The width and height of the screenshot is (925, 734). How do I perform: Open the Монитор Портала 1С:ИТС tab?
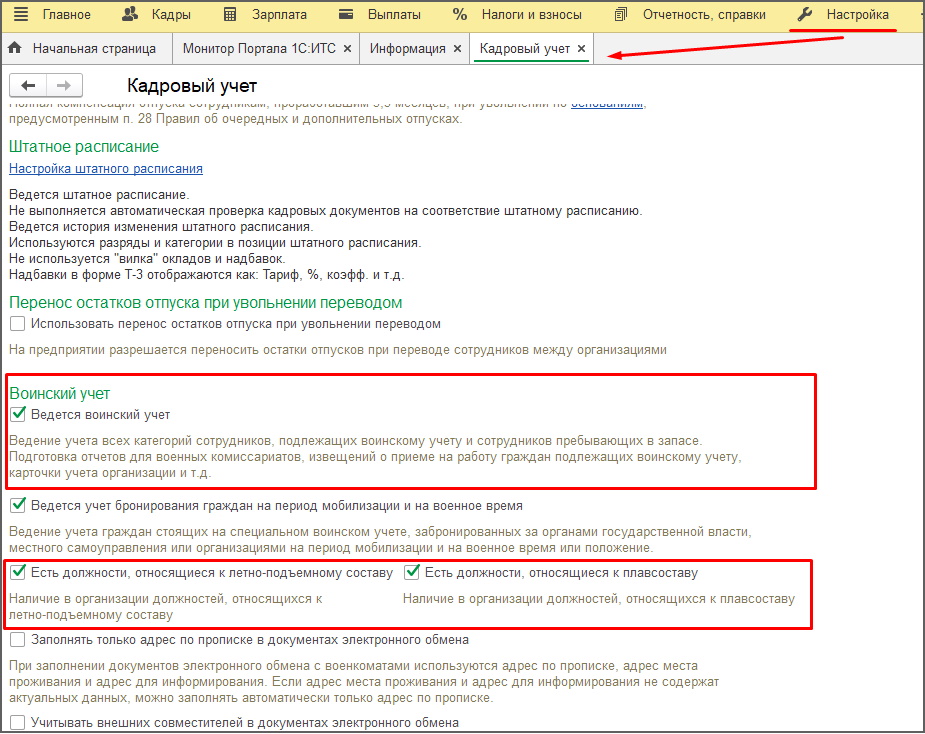pos(260,48)
